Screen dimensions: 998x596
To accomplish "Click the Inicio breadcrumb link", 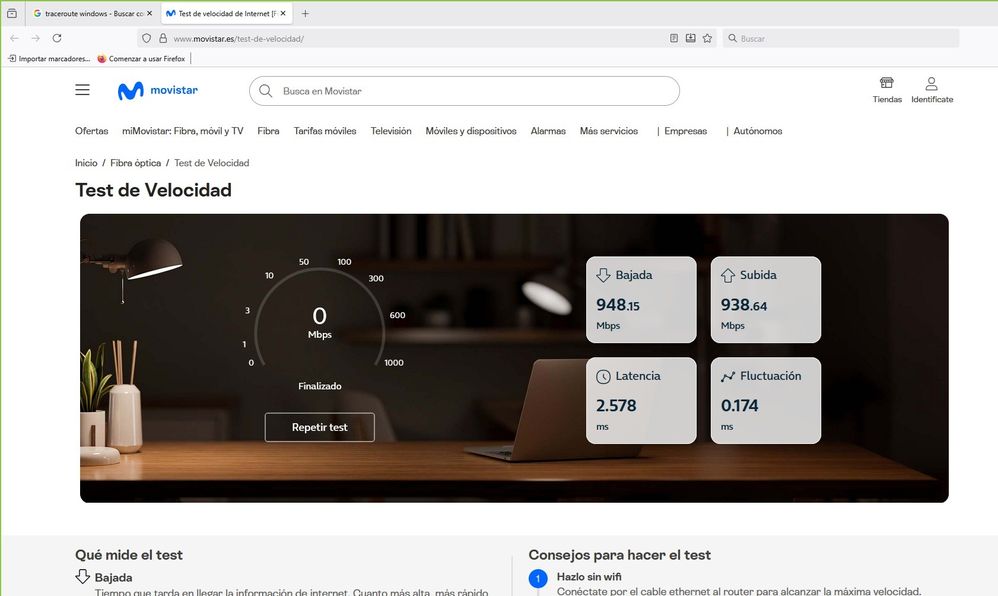I will (x=86, y=163).
